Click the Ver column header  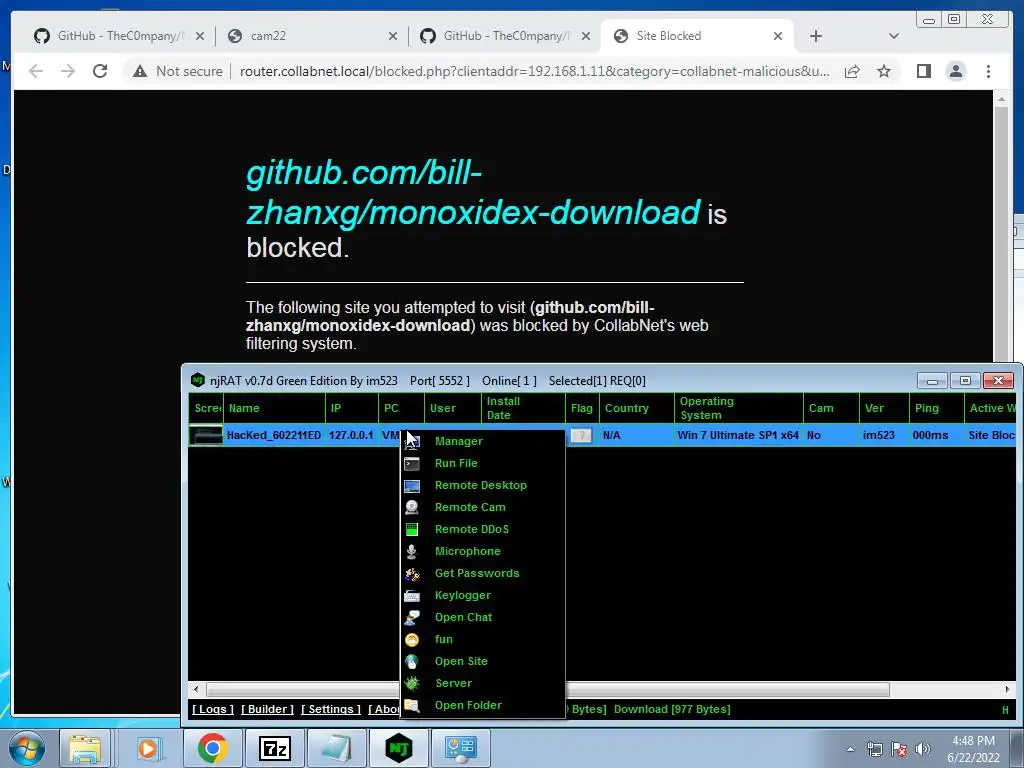[x=884, y=408]
